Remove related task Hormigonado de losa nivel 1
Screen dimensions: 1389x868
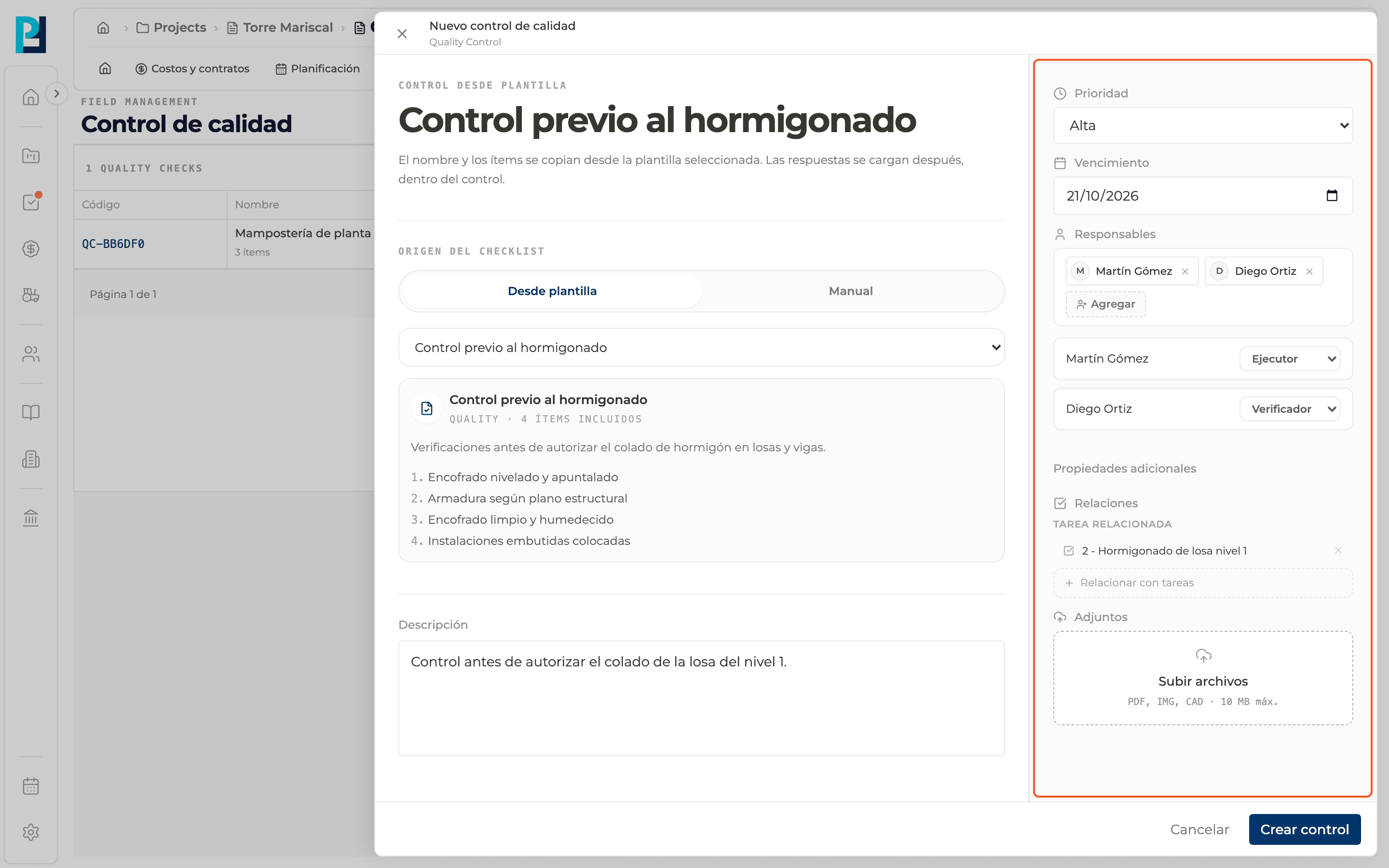pos(1338,551)
